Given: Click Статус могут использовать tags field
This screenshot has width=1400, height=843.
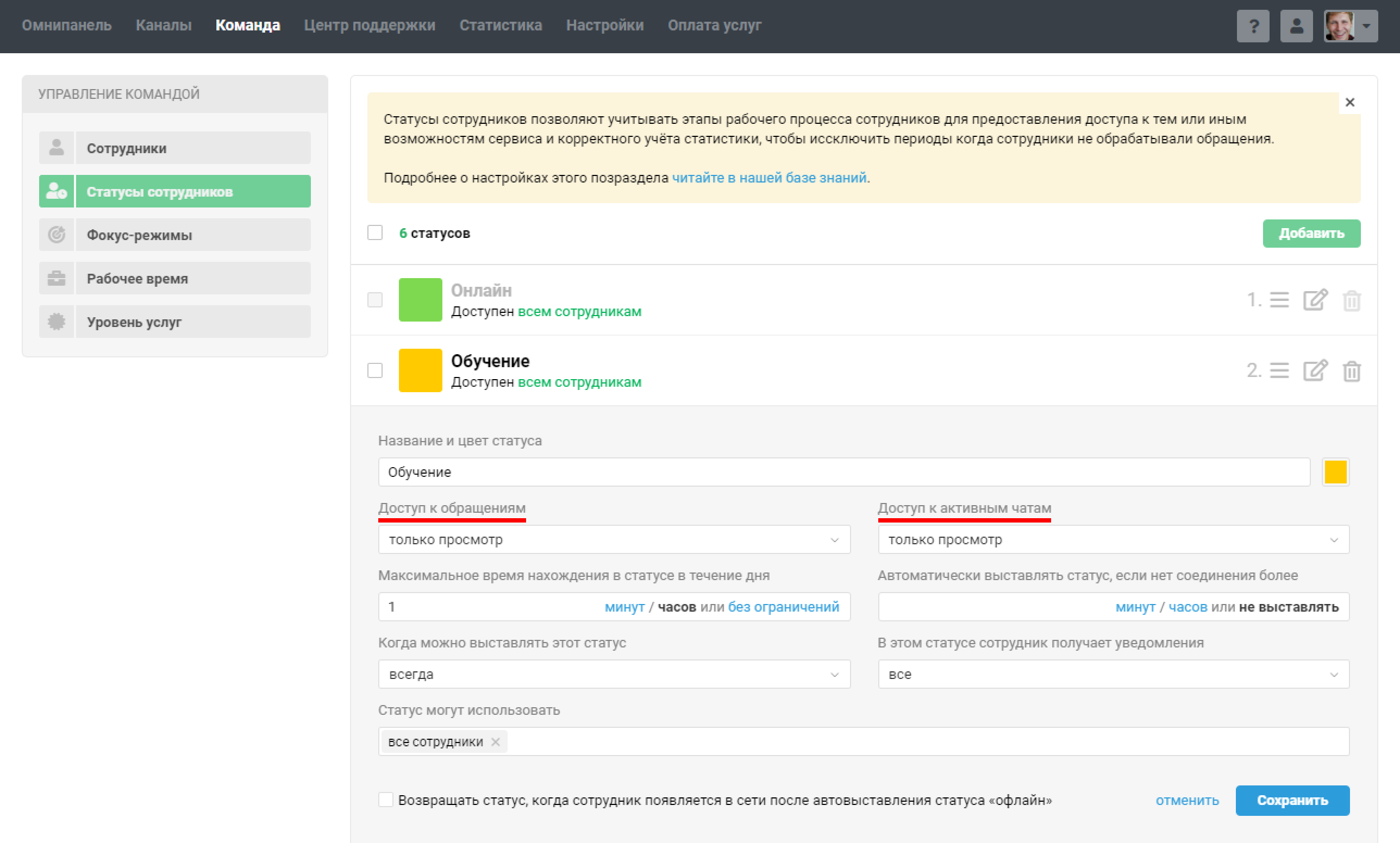Looking at the screenshot, I should click(x=864, y=741).
